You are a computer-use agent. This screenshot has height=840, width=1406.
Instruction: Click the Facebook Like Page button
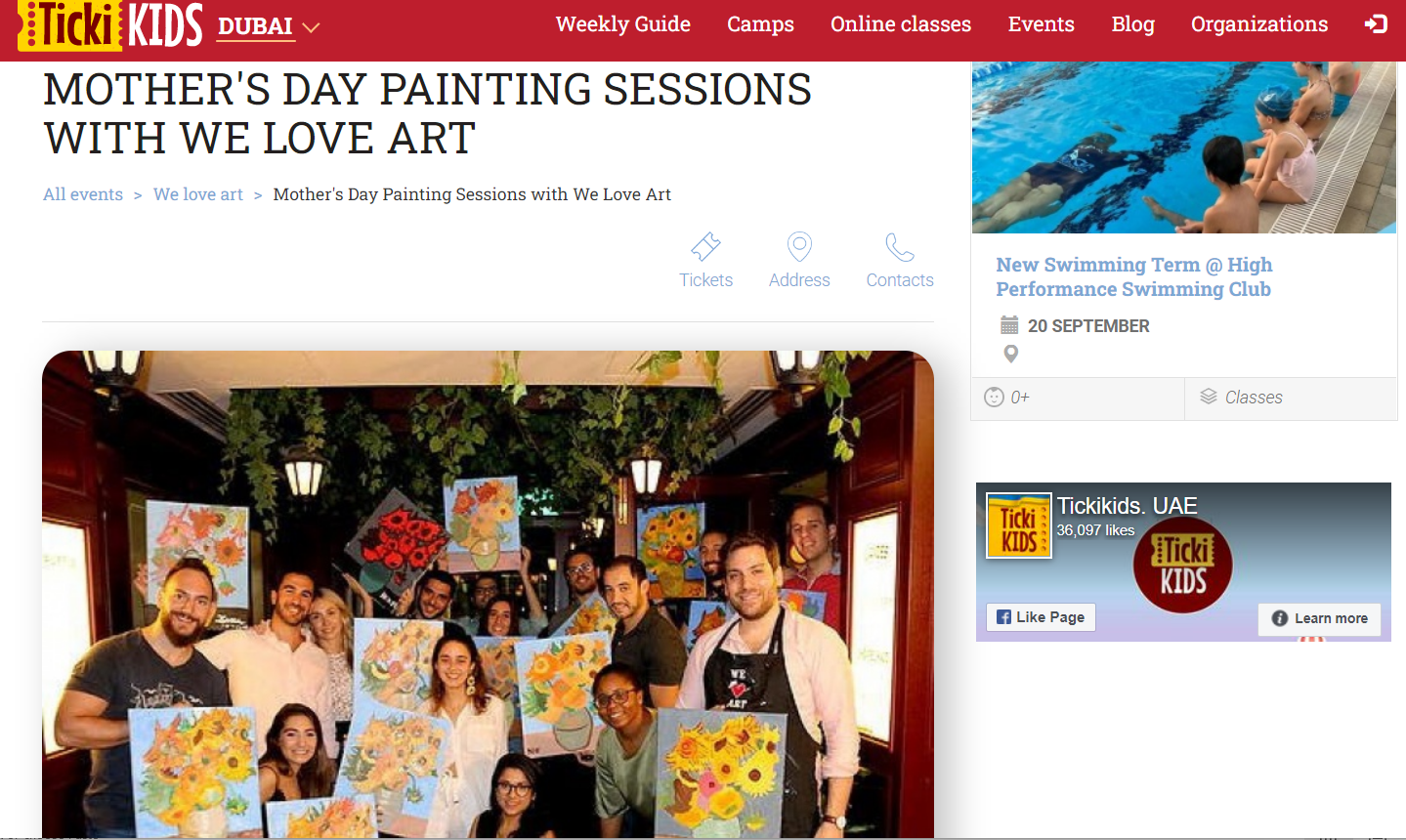click(1041, 617)
